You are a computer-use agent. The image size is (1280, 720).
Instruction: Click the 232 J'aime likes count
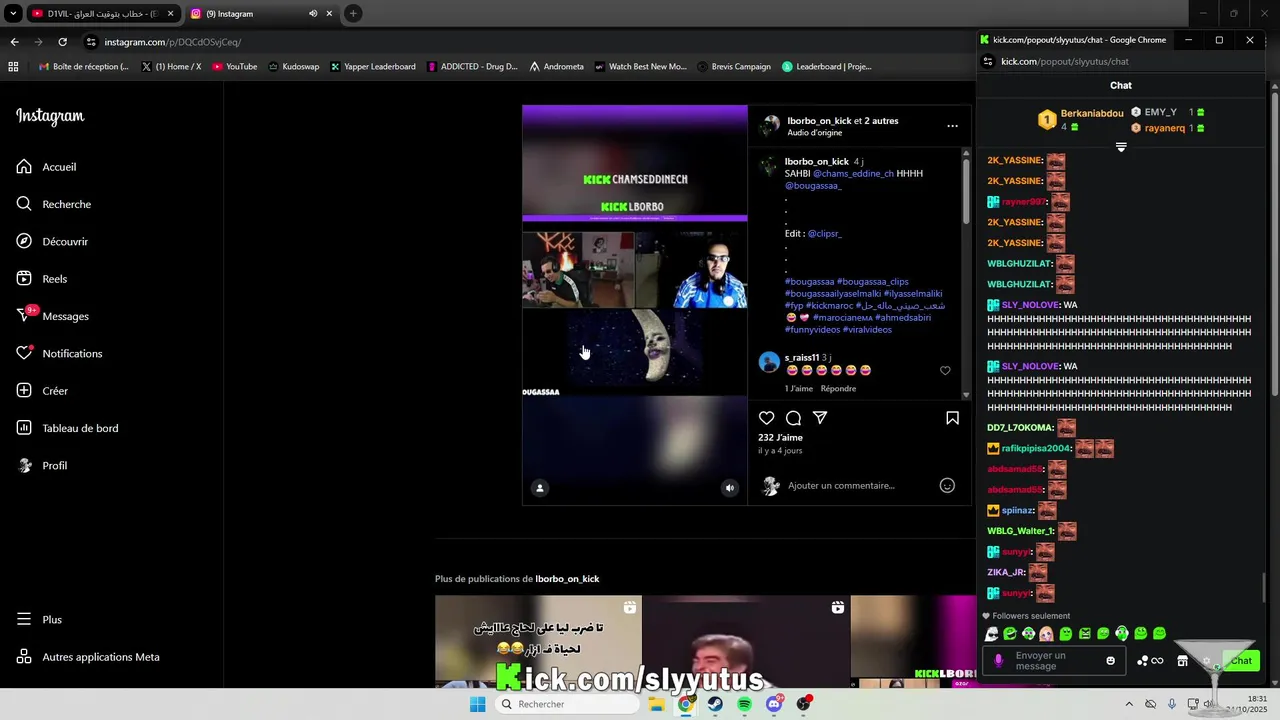[x=780, y=438]
